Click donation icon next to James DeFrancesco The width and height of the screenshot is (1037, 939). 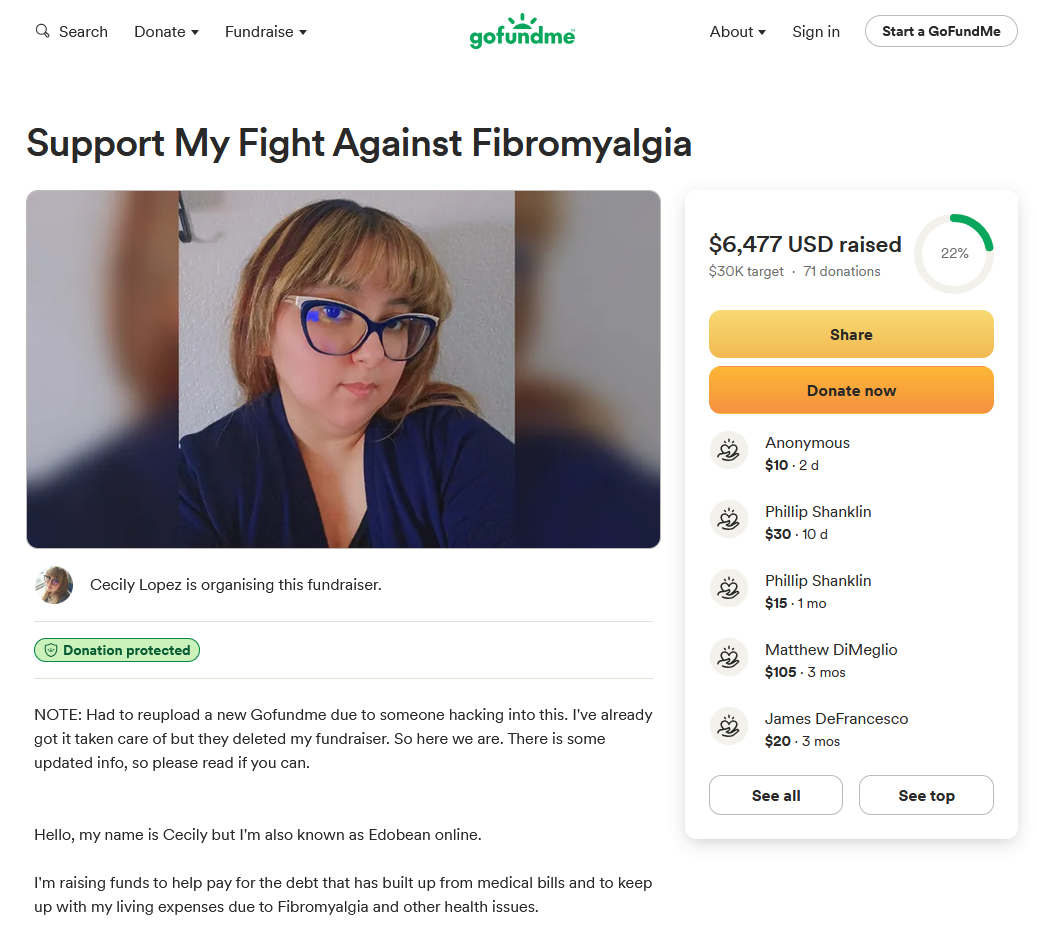pos(729,727)
